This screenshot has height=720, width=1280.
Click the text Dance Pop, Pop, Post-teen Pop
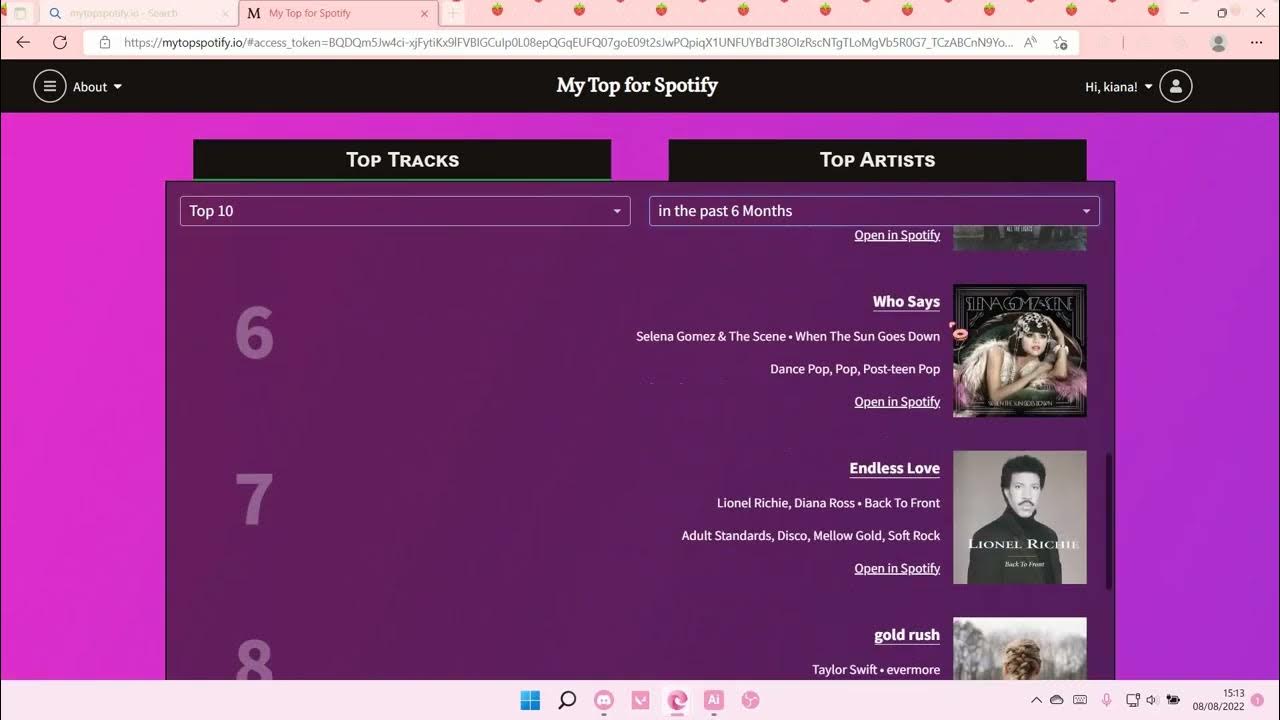(x=855, y=369)
